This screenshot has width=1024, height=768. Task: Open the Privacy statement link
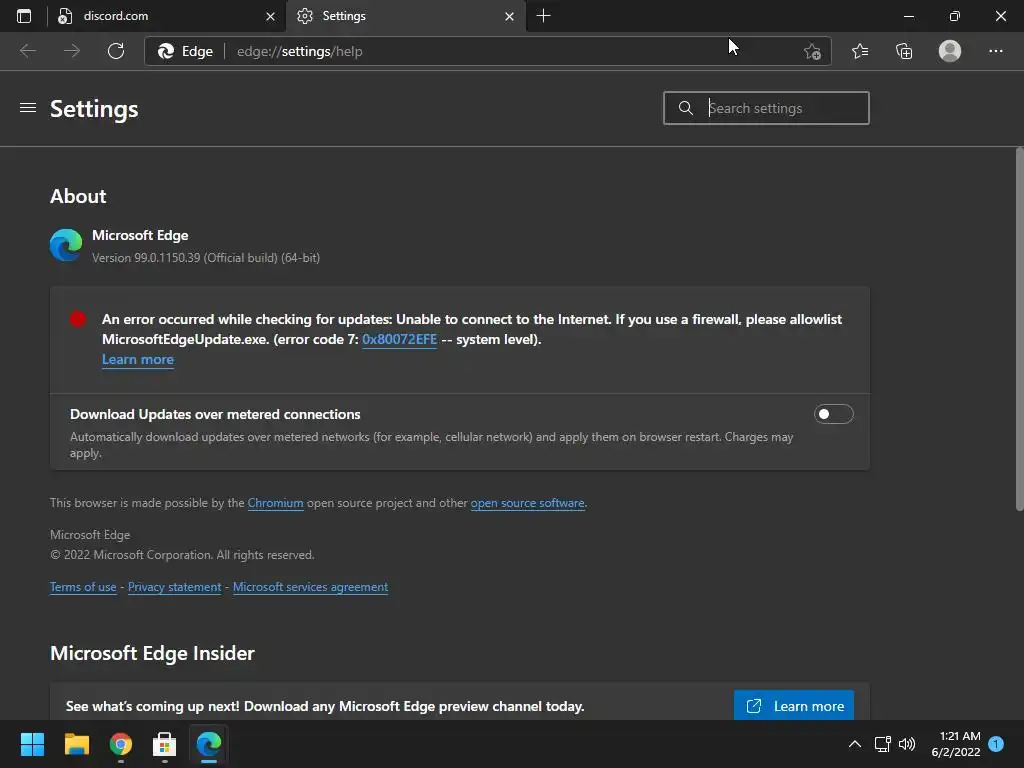pos(174,586)
